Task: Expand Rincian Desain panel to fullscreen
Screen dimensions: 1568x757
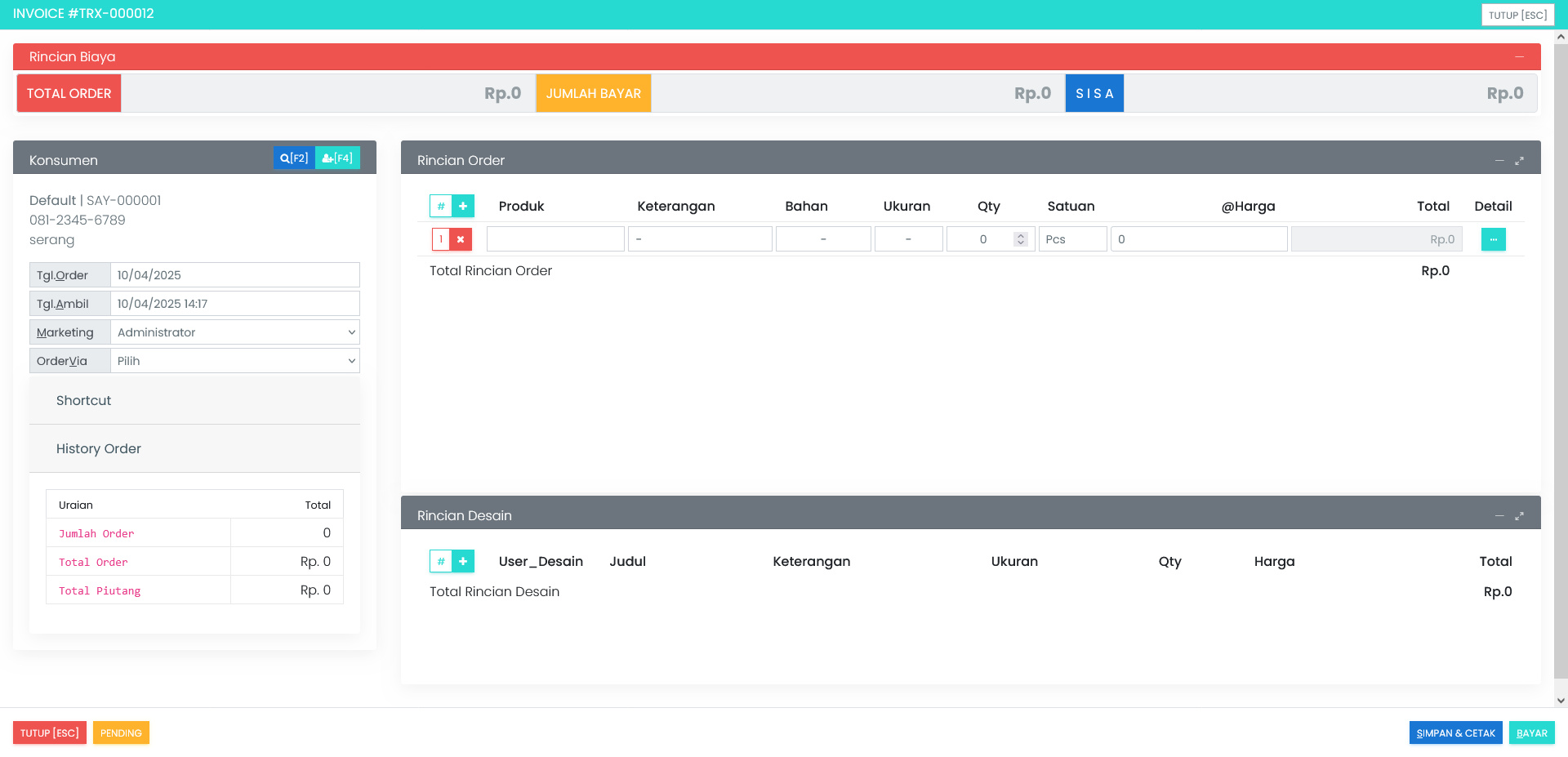Action: pos(1519,516)
